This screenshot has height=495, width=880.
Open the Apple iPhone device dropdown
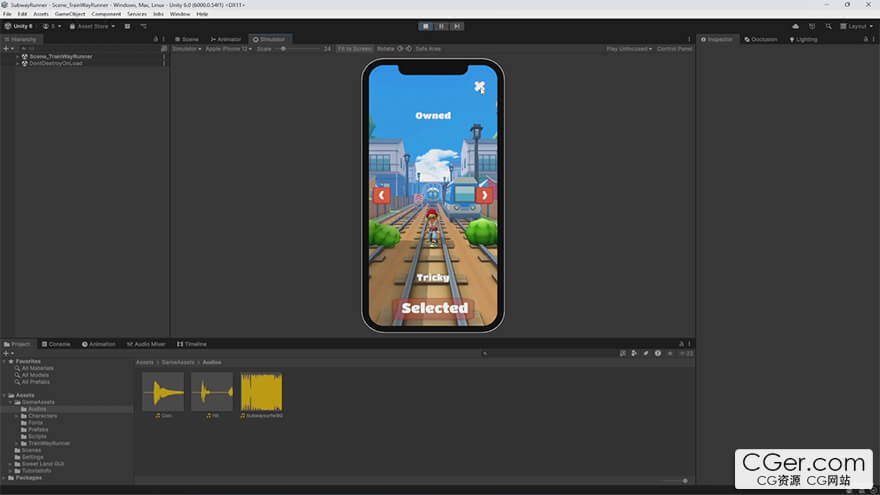[228, 48]
